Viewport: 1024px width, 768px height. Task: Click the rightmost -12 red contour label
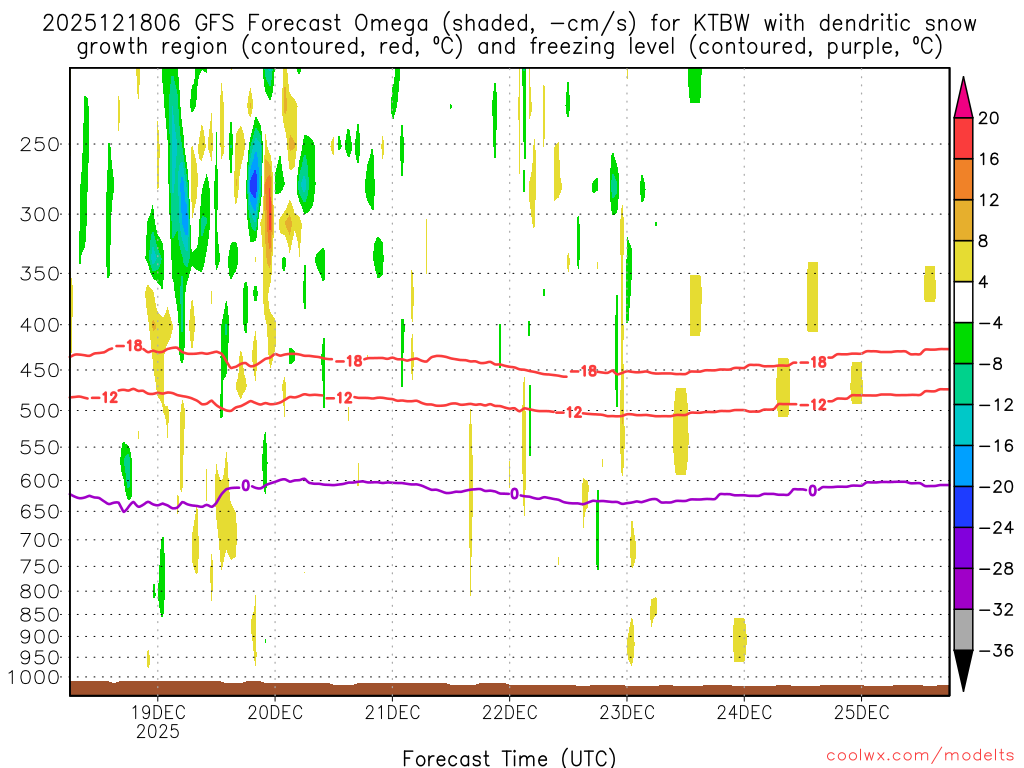coord(816,405)
